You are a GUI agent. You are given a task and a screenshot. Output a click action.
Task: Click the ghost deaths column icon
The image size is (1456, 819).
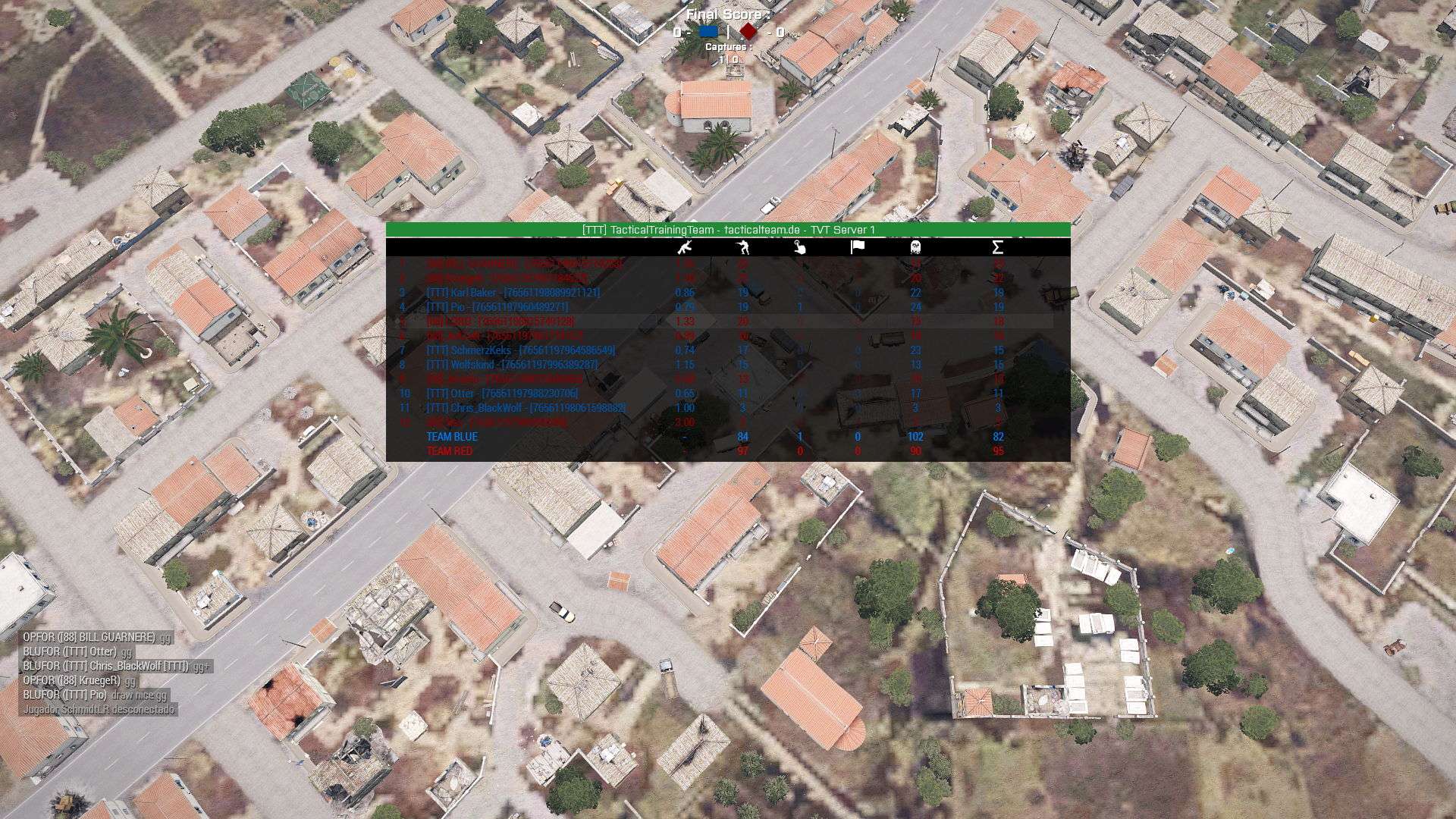tap(915, 247)
